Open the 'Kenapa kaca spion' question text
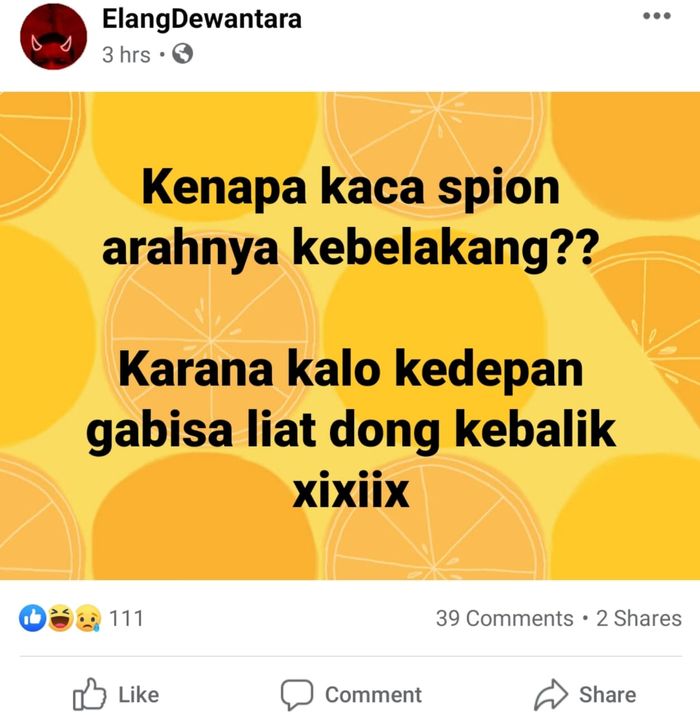Image resolution: width=700 pixels, height=715 pixels. point(350,218)
